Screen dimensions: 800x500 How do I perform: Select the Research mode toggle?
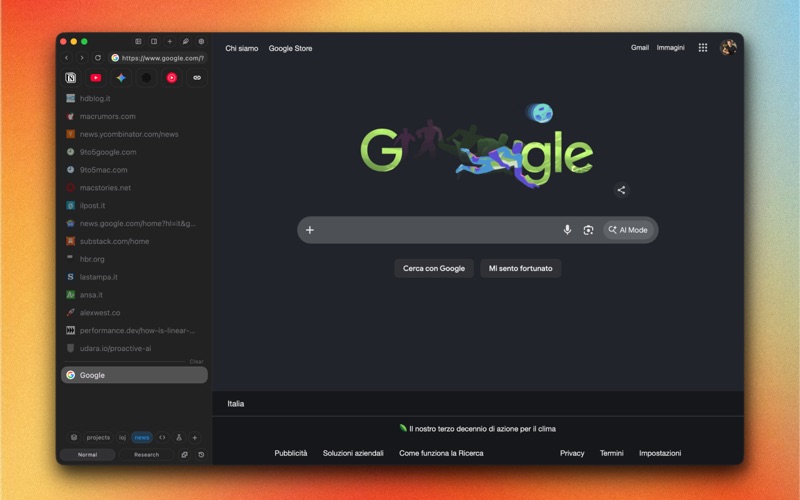[x=146, y=455]
